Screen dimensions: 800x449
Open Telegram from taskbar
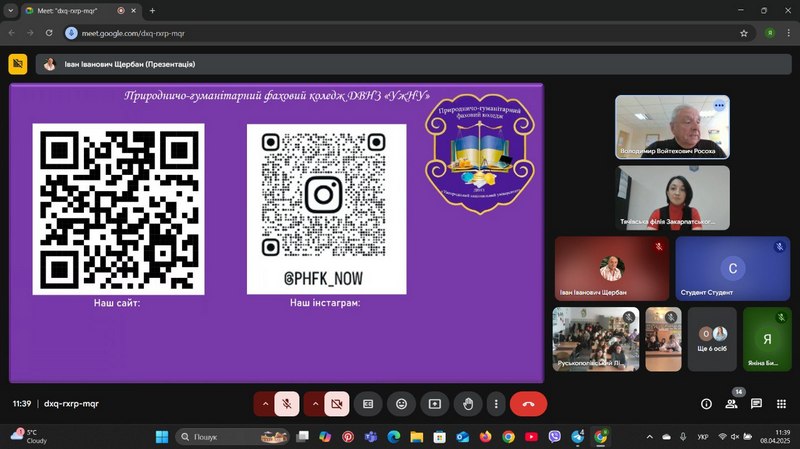(x=578, y=437)
